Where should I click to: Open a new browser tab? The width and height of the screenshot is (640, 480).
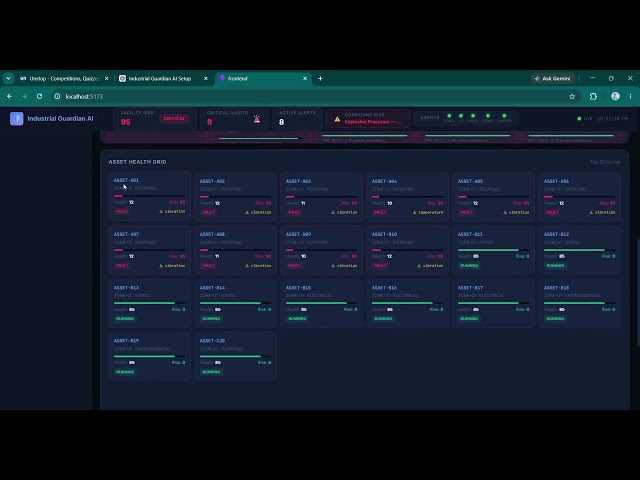coord(320,78)
